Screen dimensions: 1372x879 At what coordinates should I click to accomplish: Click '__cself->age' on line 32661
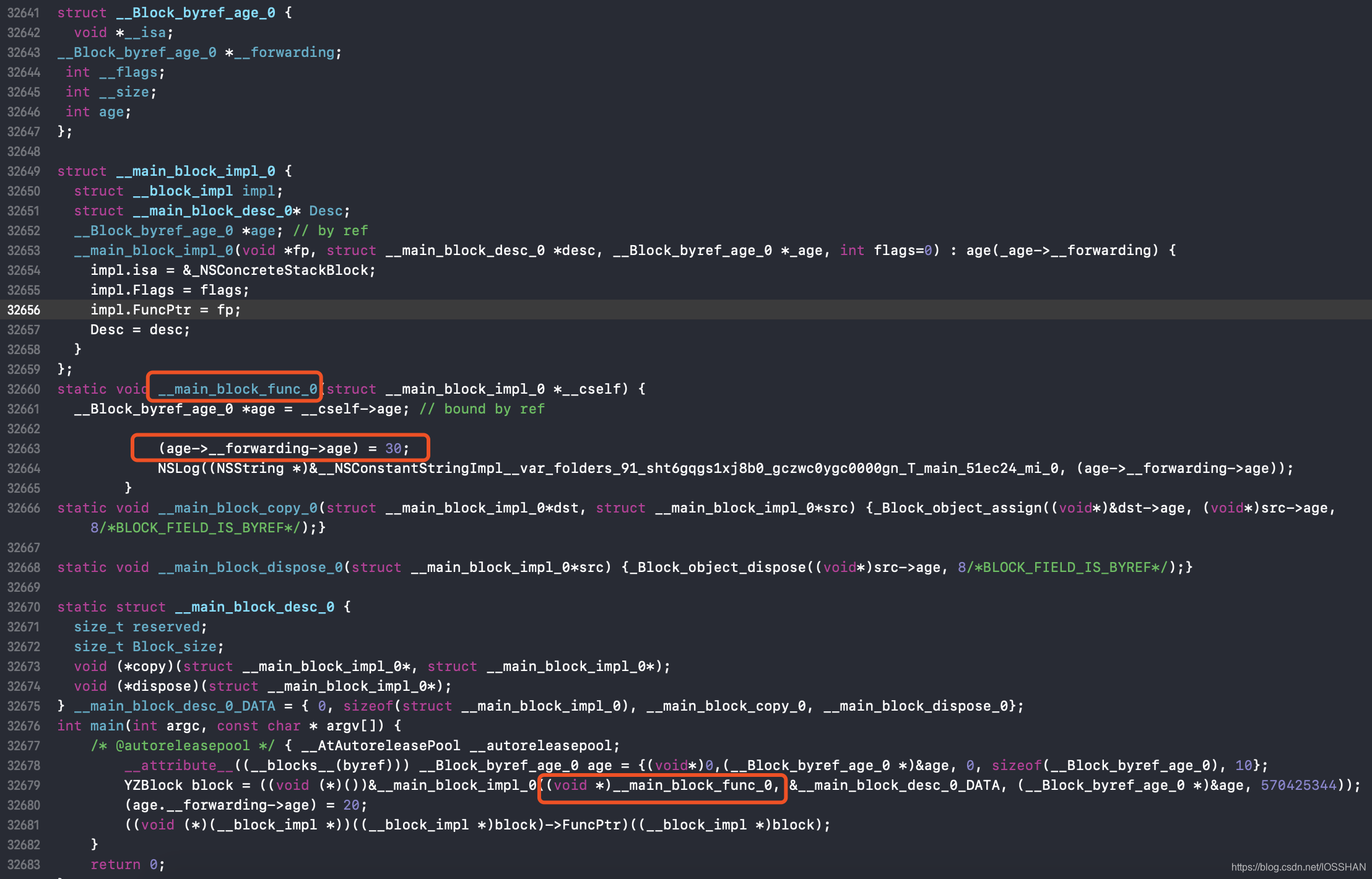click(x=352, y=409)
